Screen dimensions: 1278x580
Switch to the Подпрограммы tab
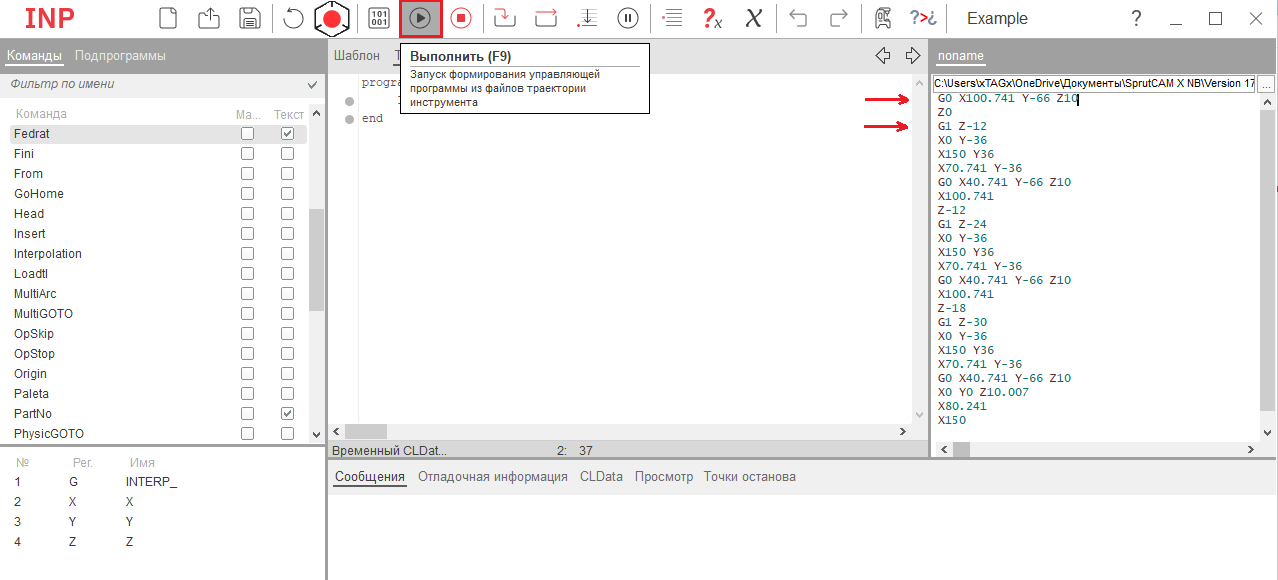point(120,56)
